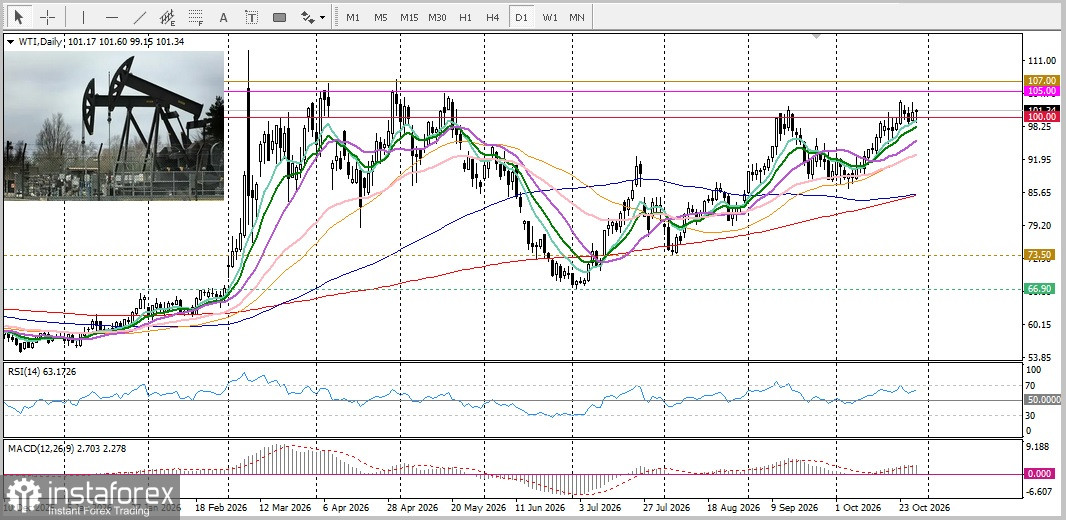
Task: Click the 85.65 price axis value
Action: pos(1042,193)
